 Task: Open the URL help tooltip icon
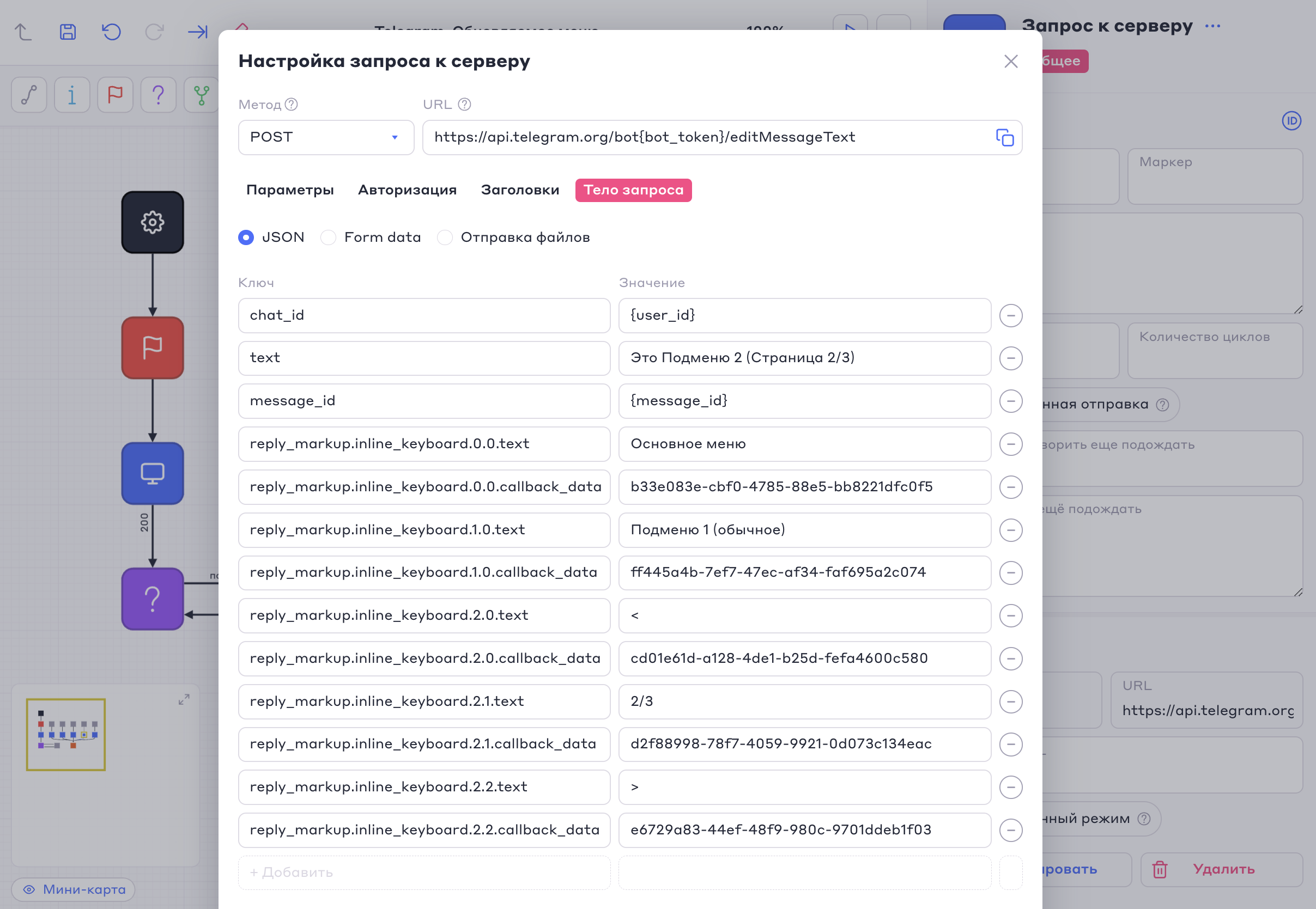coord(464,104)
